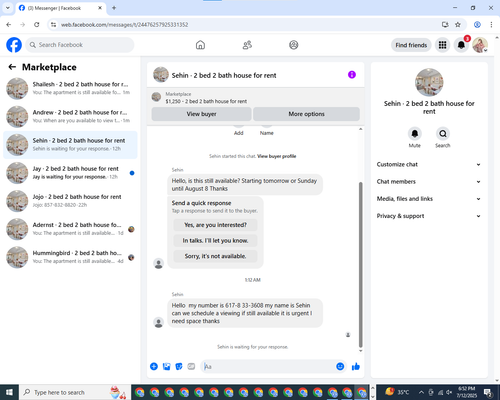
Task: Attach a file photo icon in composer
Action: 166,367
